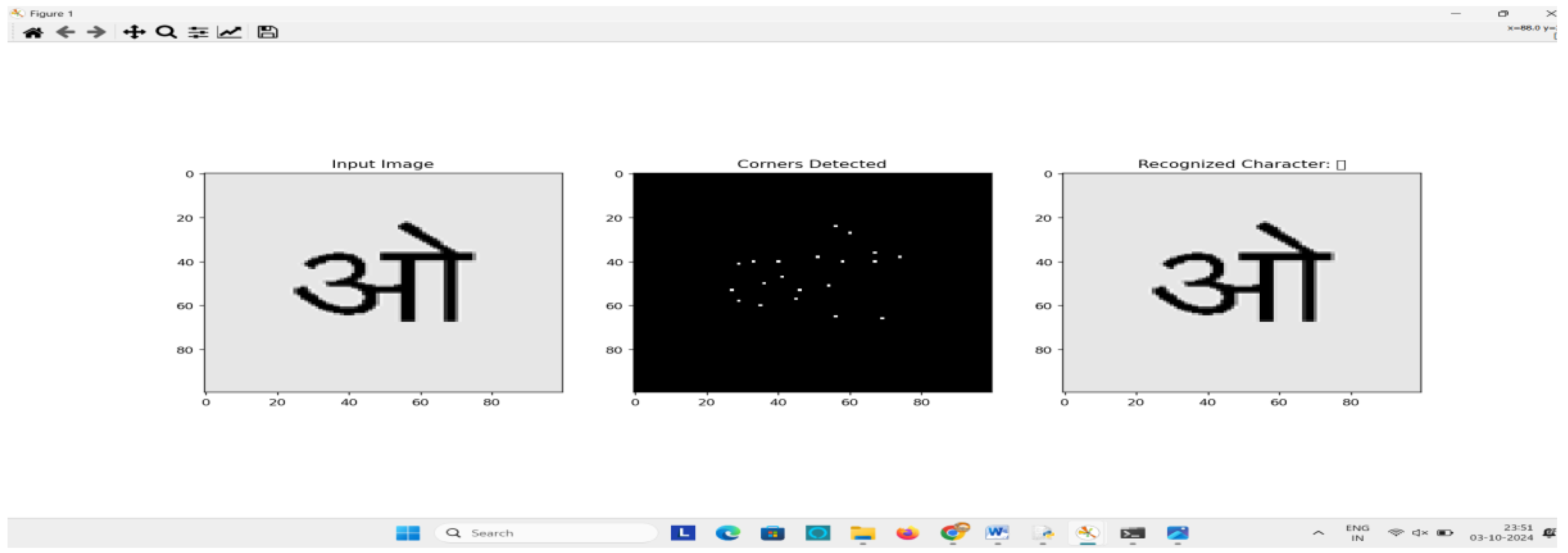Toggle pan mode off on the toolbar
This screenshot has width=1568, height=553.
135,32
